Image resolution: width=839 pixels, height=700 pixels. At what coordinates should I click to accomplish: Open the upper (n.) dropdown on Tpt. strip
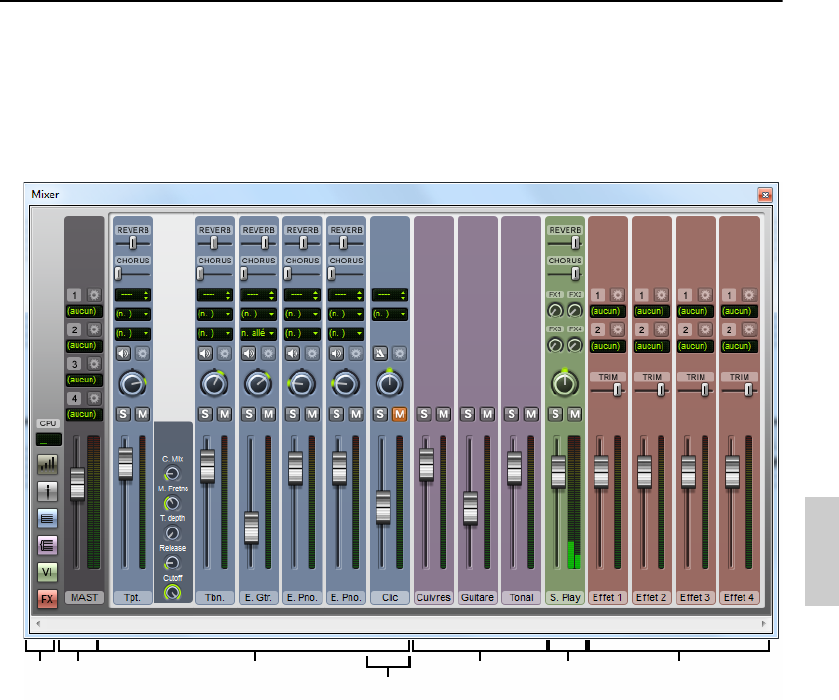pos(133,314)
